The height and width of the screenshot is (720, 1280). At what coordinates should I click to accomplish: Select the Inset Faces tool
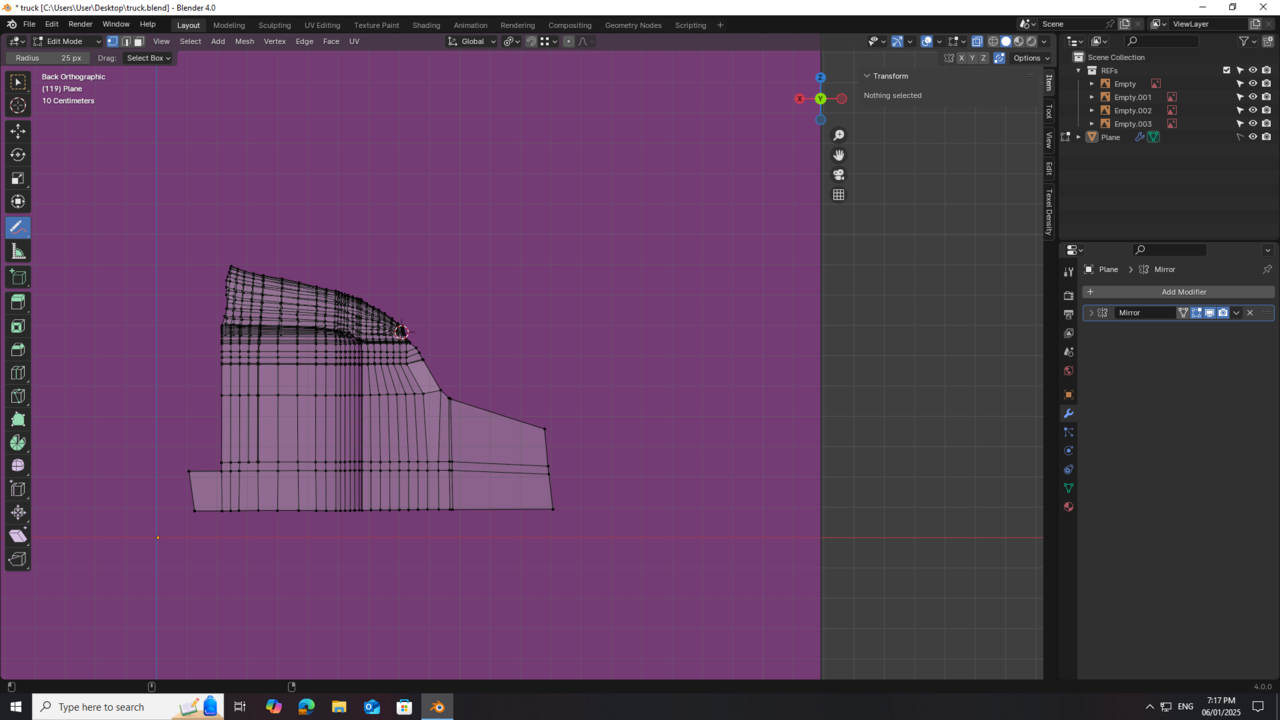[x=18, y=326]
